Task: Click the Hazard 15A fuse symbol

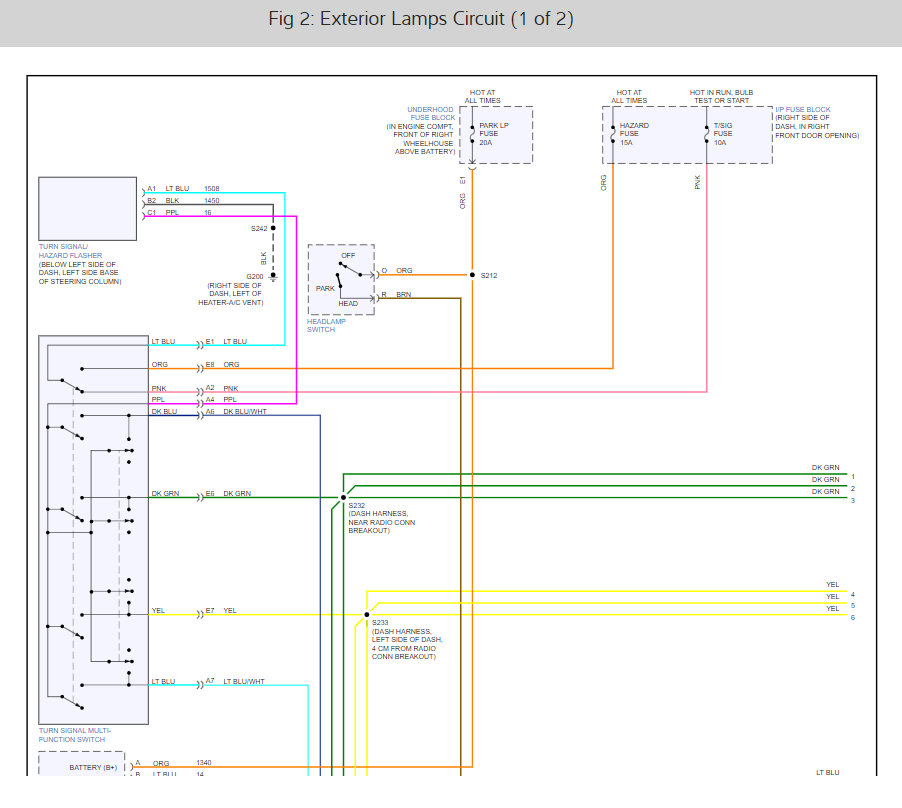Action: pos(613,134)
